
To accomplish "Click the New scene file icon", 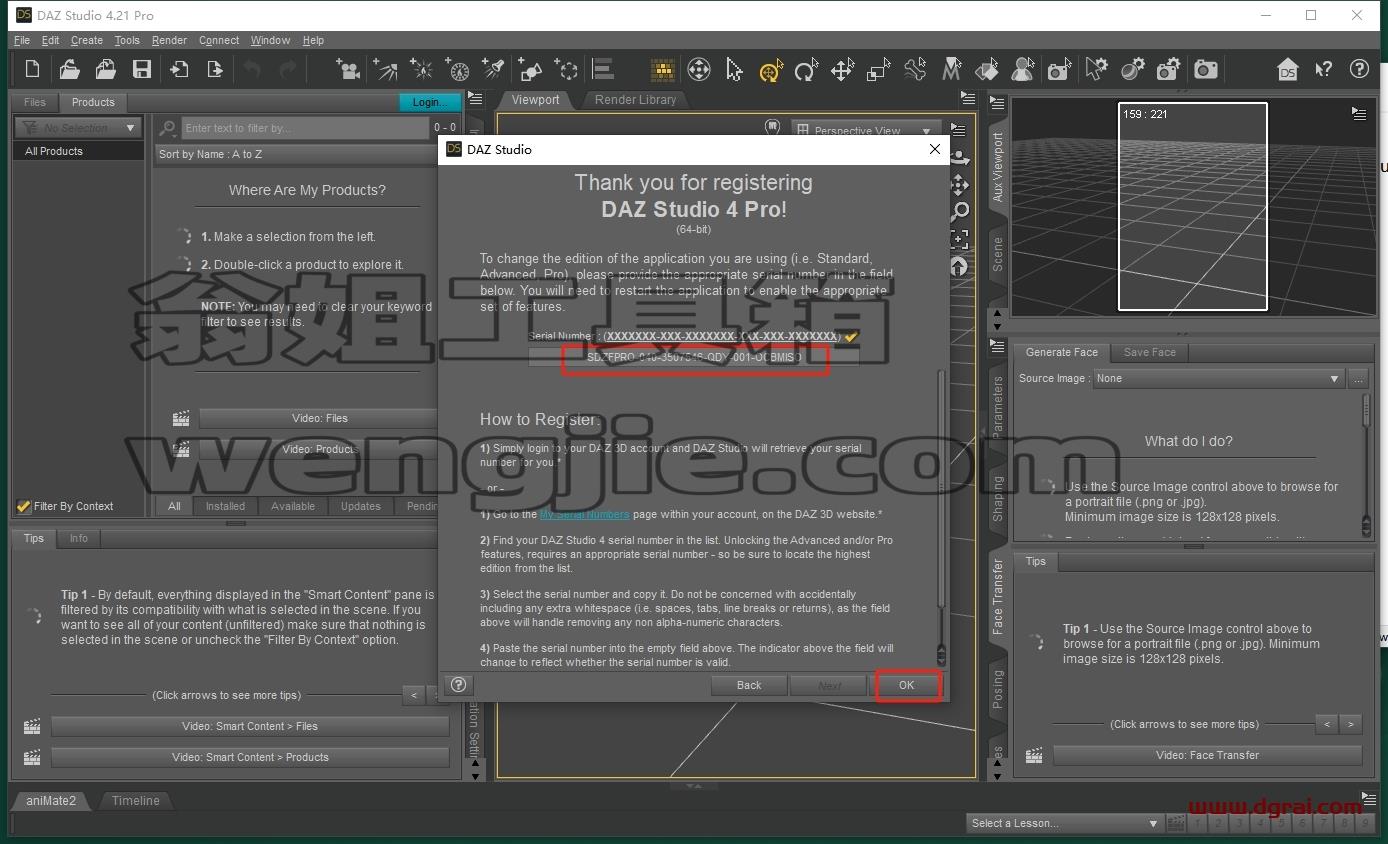I will click(x=33, y=69).
